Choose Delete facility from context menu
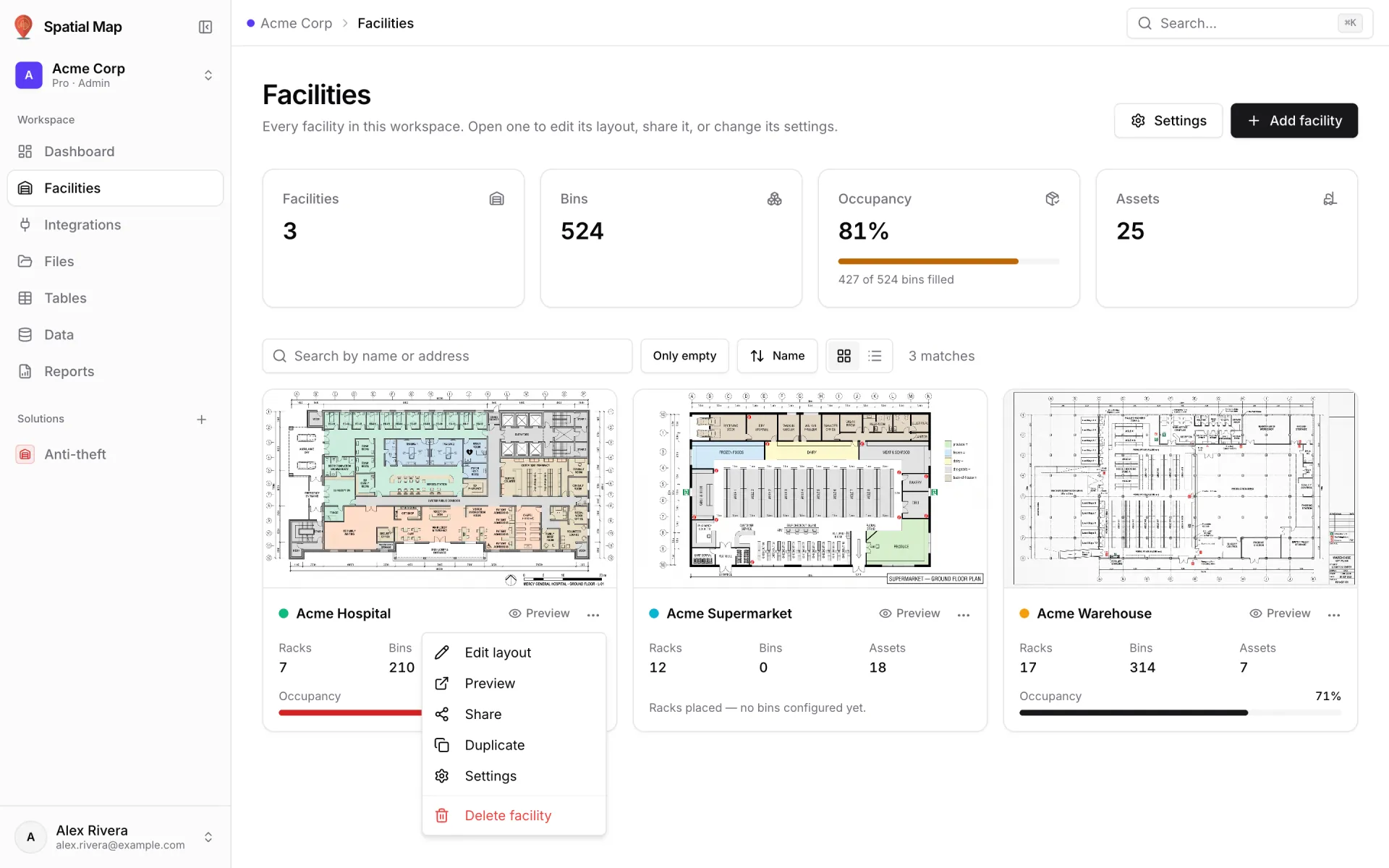Screen dimensions: 1389x868 [514, 816]
